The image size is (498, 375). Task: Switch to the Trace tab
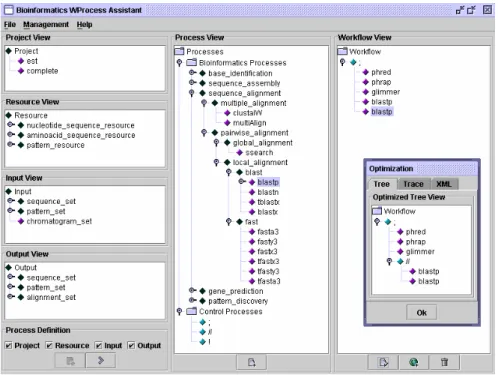[413, 184]
